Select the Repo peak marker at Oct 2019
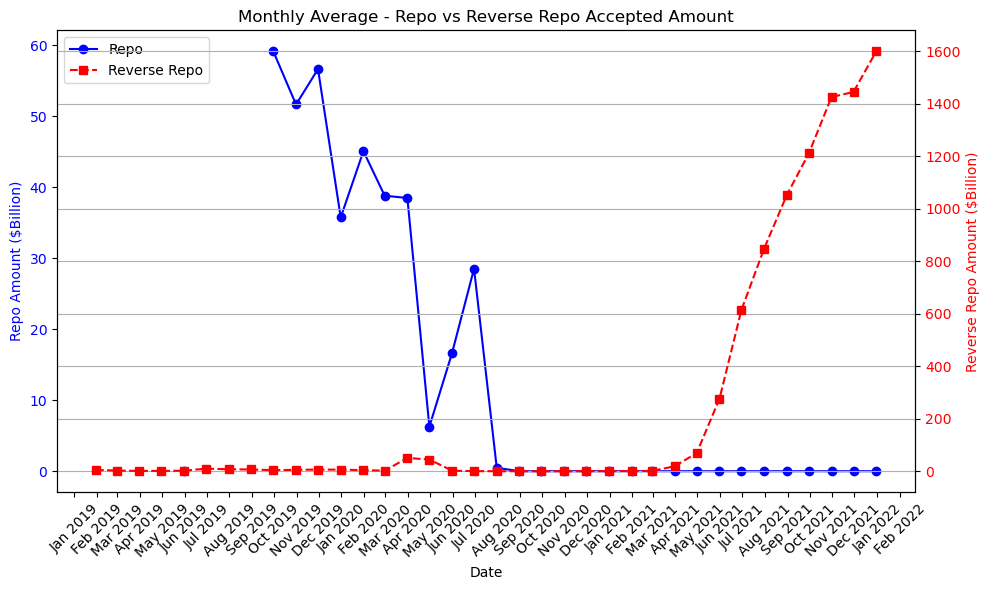Image resolution: width=989 pixels, height=590 pixels. click(272, 49)
